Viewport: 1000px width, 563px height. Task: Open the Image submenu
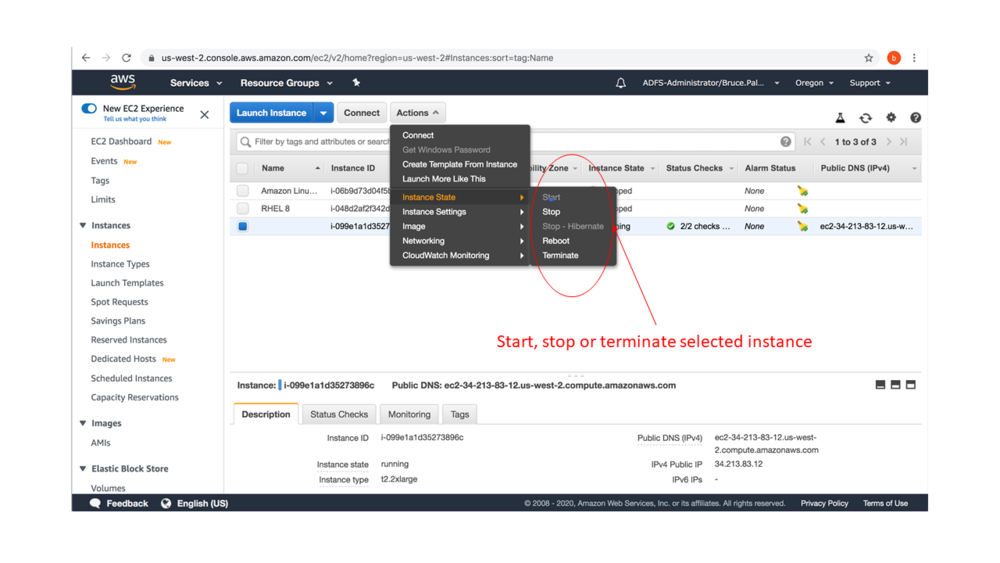click(460, 226)
